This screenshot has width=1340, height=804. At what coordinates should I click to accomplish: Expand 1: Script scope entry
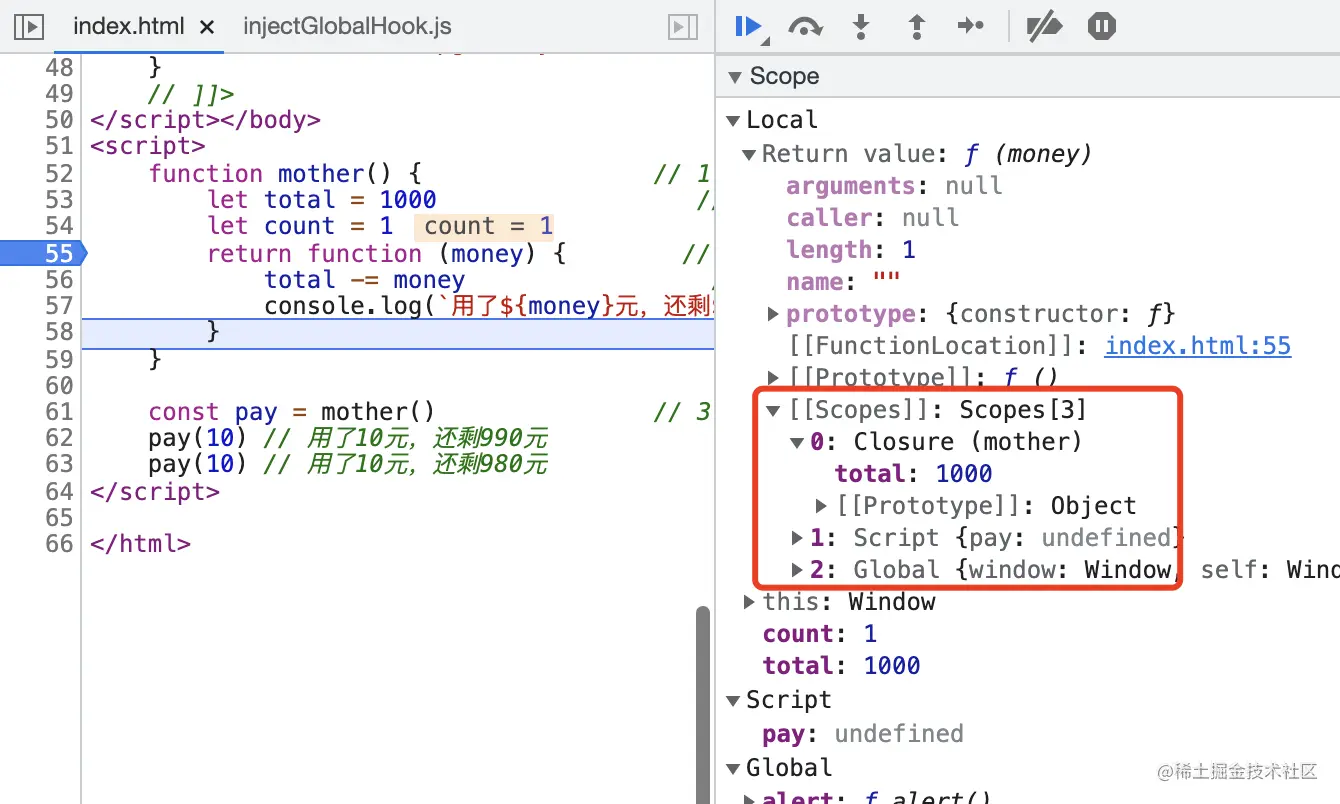[x=797, y=538]
